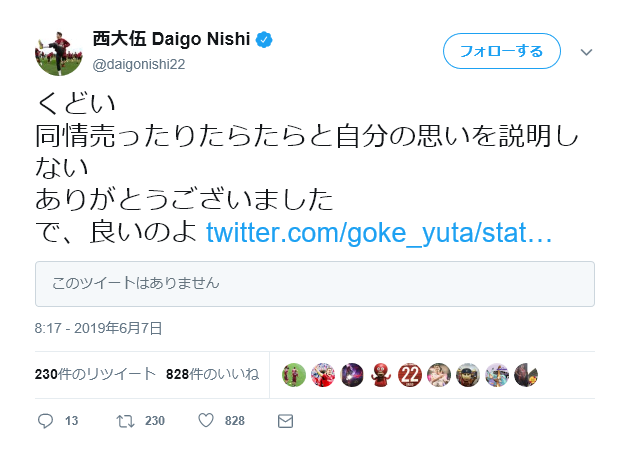
Task: Open the red number 22 liker avatar
Action: pos(410,375)
